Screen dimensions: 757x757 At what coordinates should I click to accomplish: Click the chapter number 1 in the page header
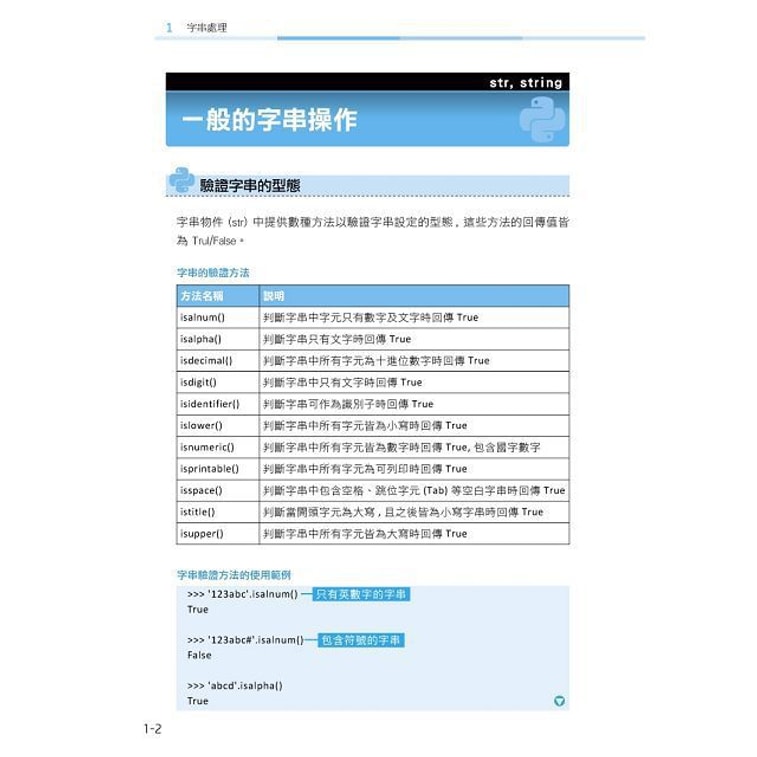pos(169,28)
